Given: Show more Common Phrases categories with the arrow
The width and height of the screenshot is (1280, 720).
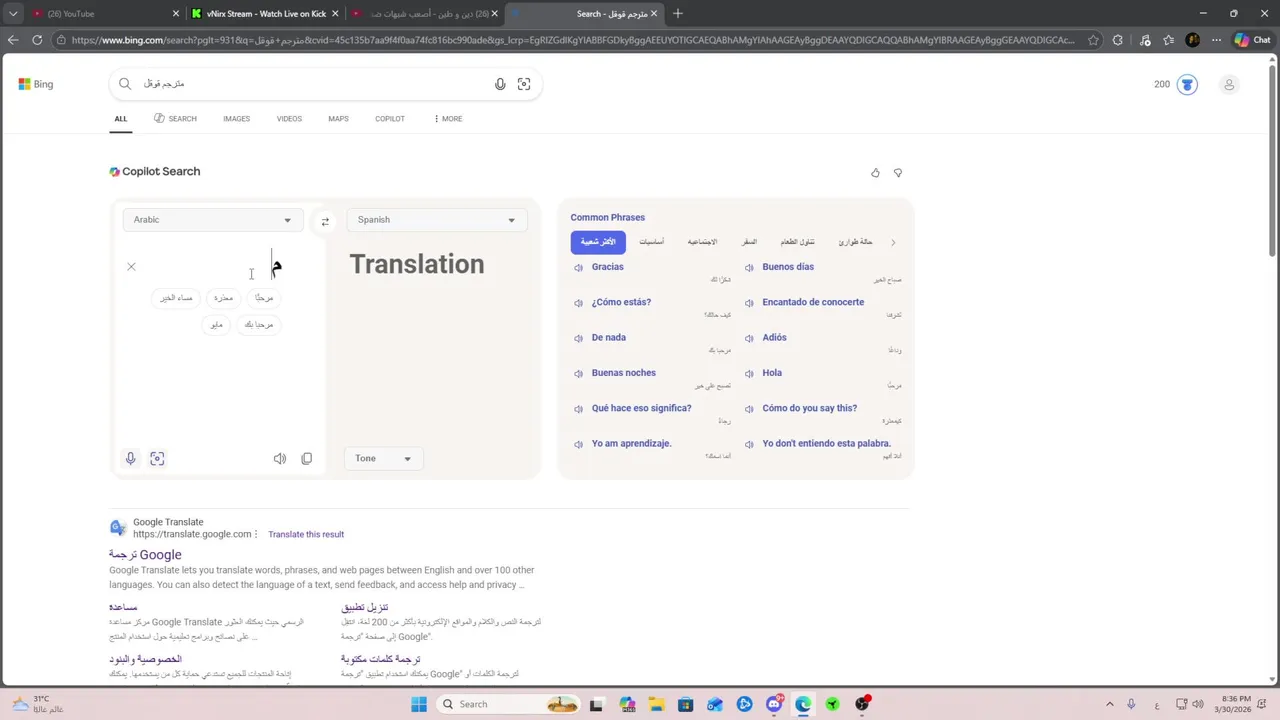Looking at the screenshot, I should 893,242.
